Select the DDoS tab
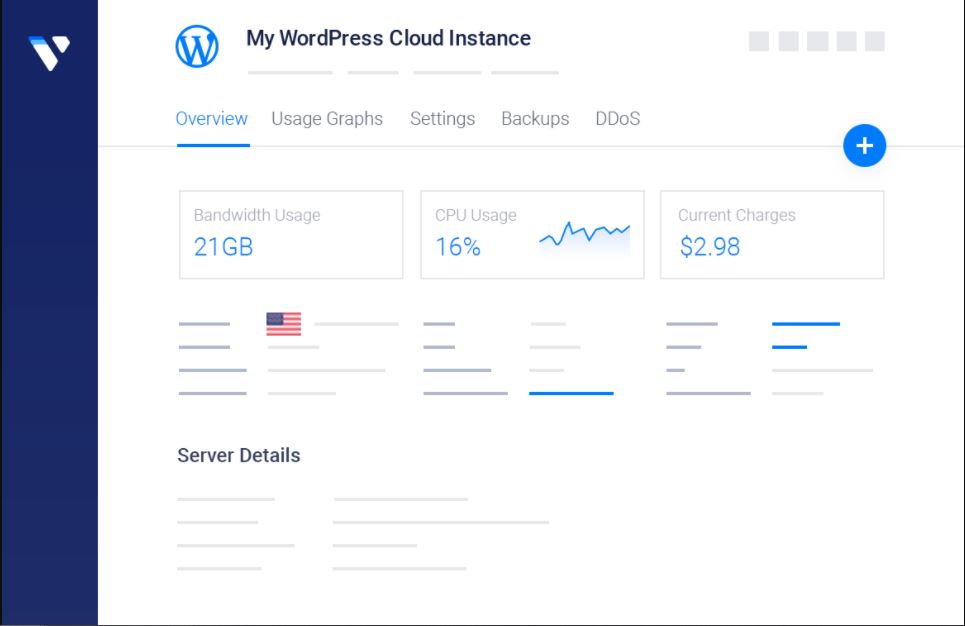Image resolution: width=965 pixels, height=626 pixels. pos(618,118)
